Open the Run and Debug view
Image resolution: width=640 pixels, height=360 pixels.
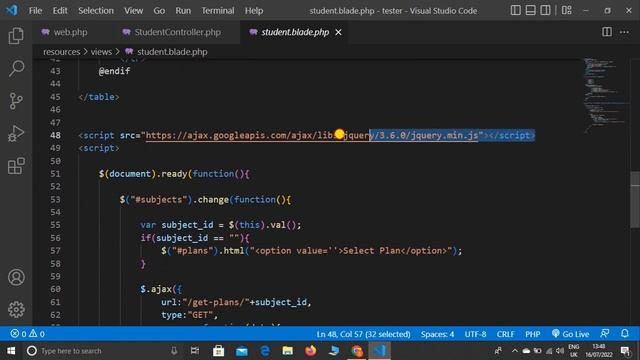pos(16,133)
